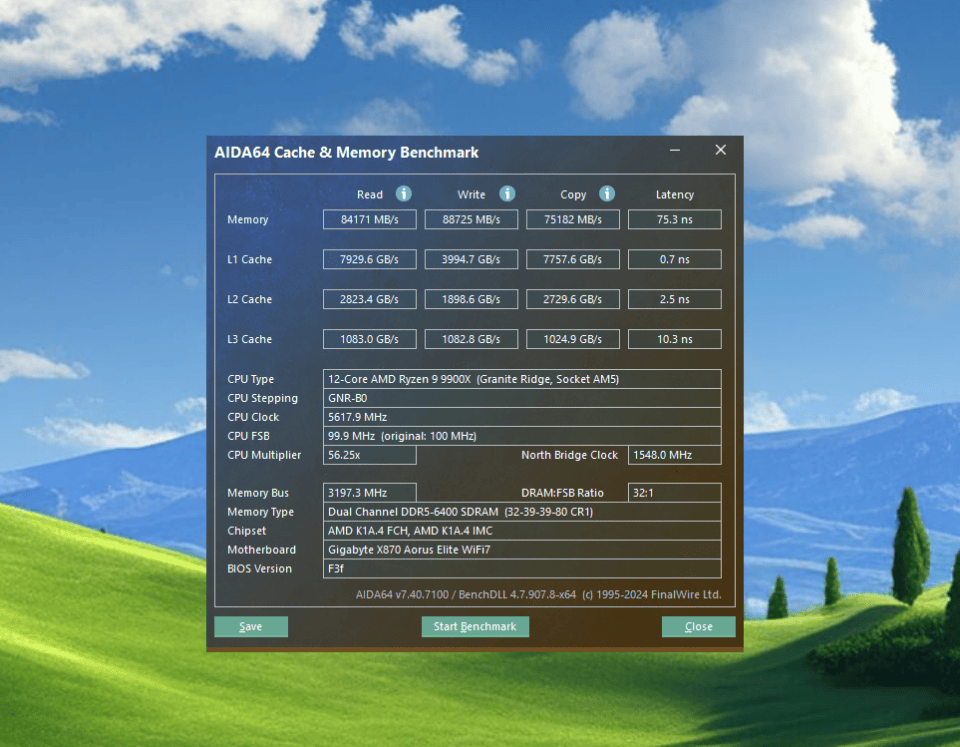
Task: Click the info icon next to Read
Action: pos(403,194)
